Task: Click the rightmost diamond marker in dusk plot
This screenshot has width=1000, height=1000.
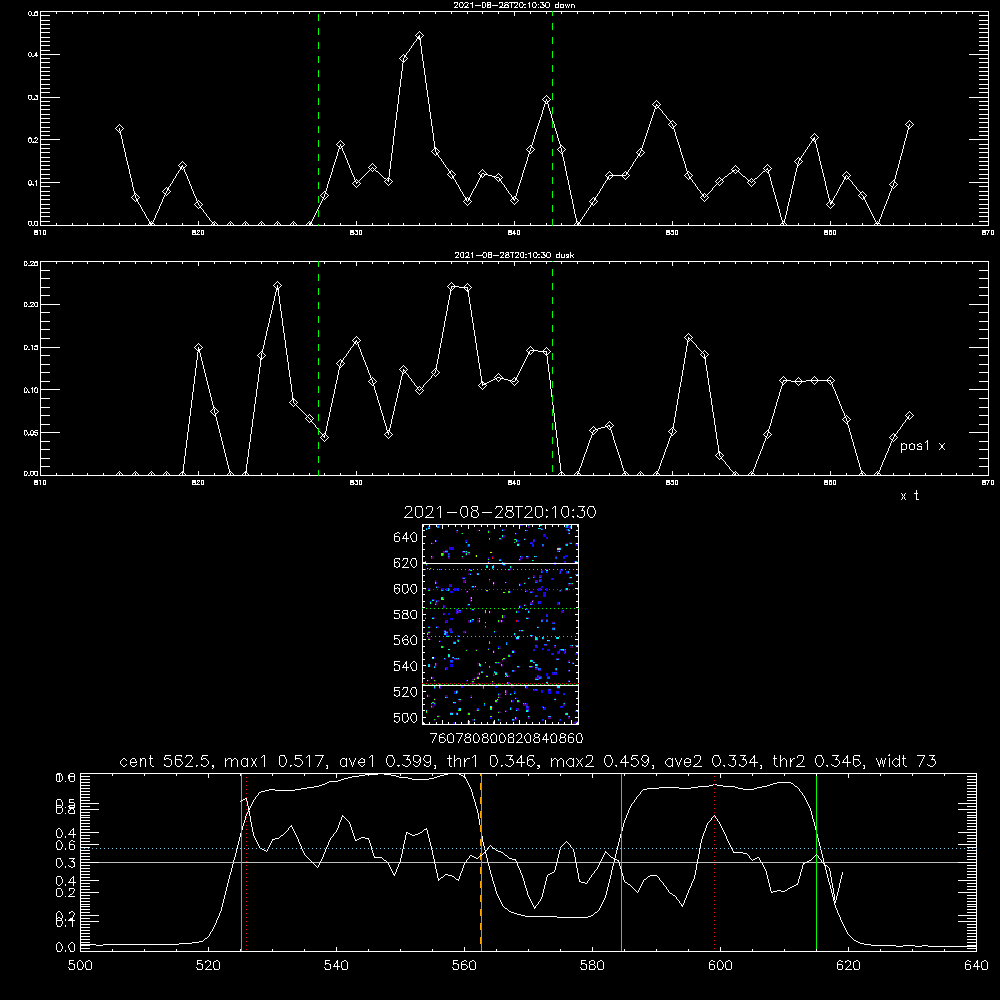Action: (x=909, y=416)
